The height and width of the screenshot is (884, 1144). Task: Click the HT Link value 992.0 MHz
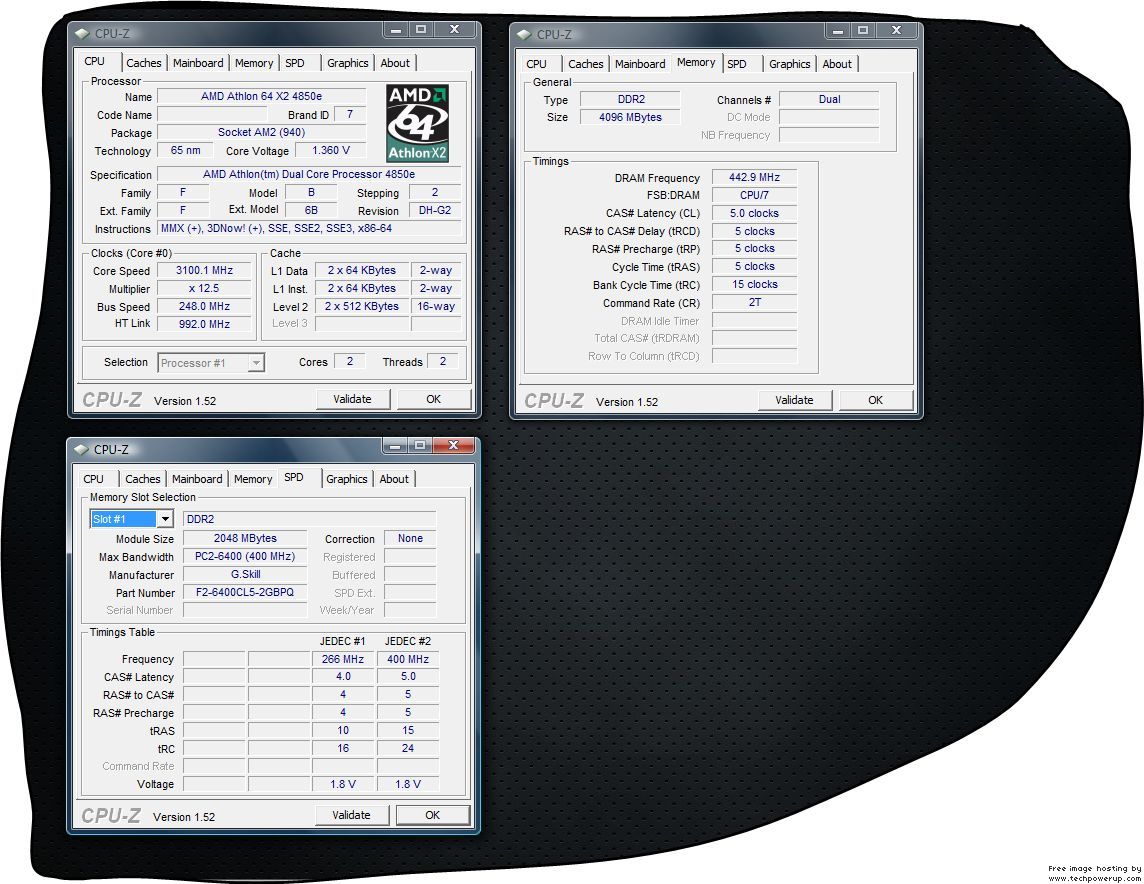pyautogui.click(x=204, y=324)
